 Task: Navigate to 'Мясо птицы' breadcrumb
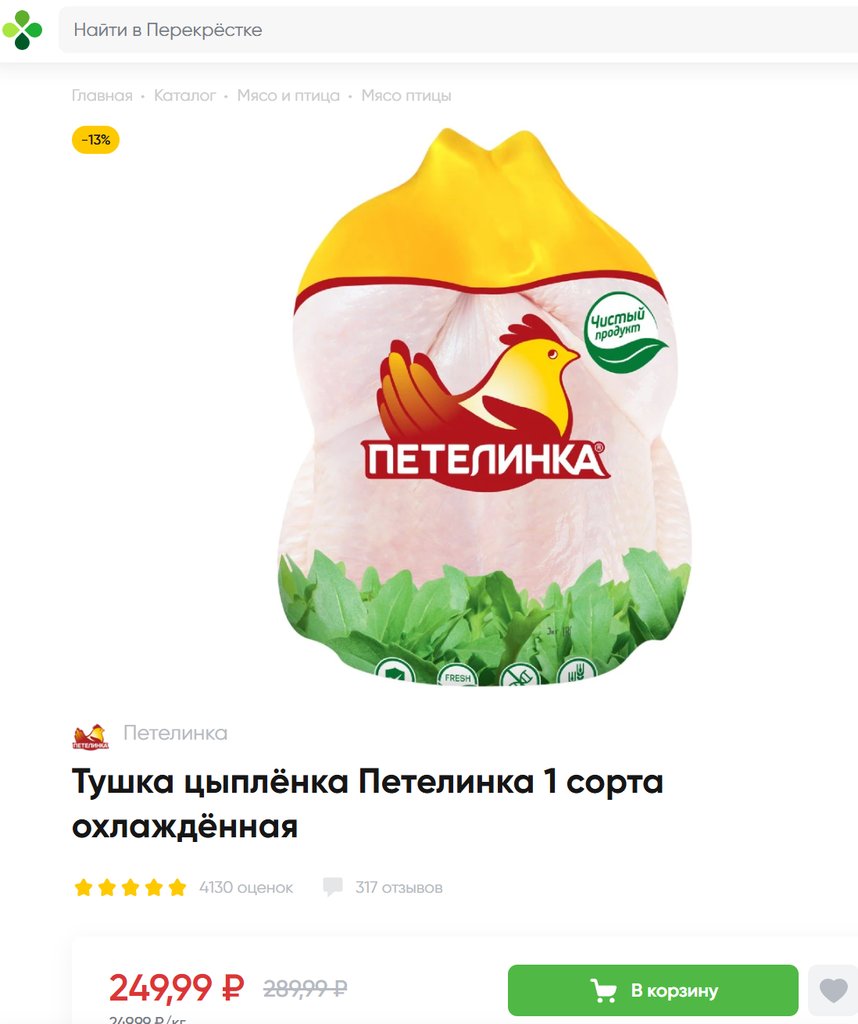click(x=406, y=95)
